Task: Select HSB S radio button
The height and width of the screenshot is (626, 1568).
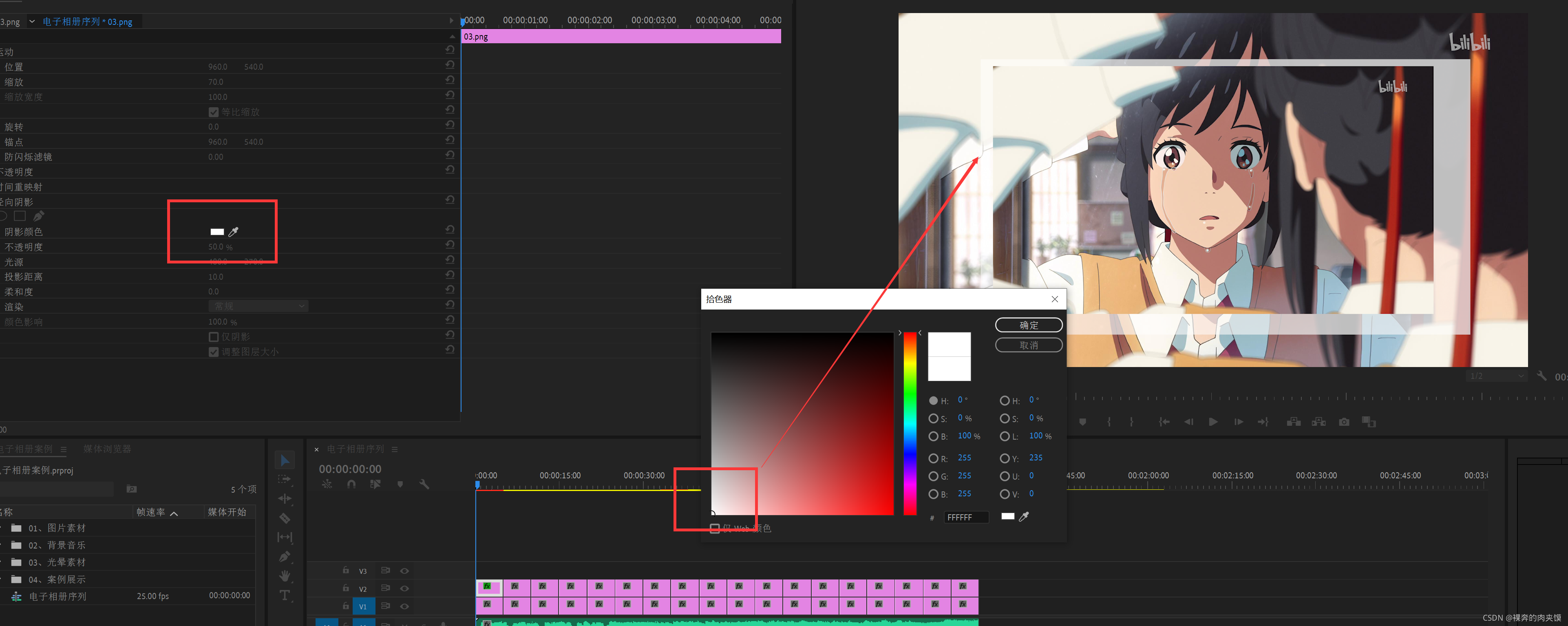Action: [933, 418]
